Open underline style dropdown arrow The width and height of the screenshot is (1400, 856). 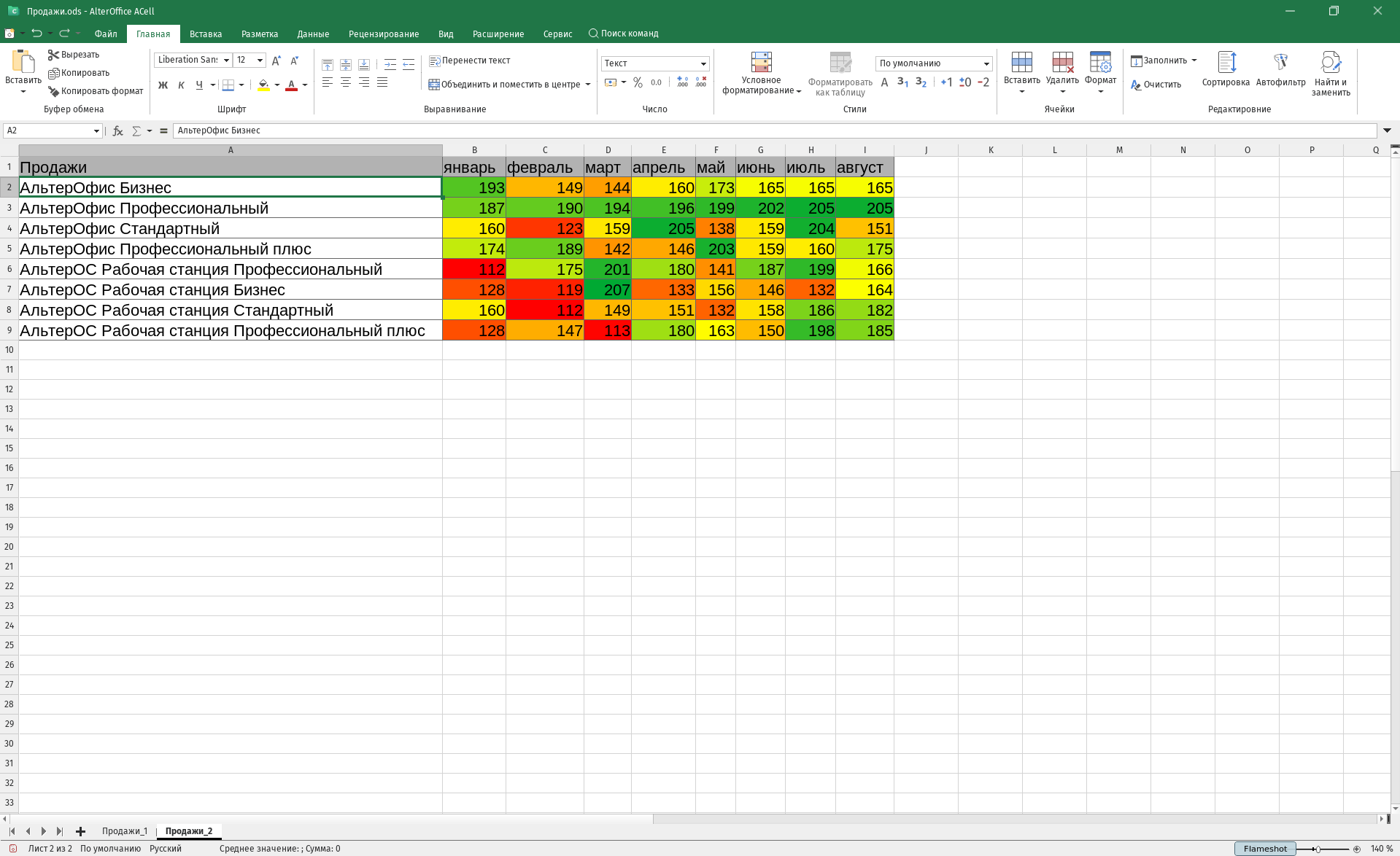pos(212,85)
